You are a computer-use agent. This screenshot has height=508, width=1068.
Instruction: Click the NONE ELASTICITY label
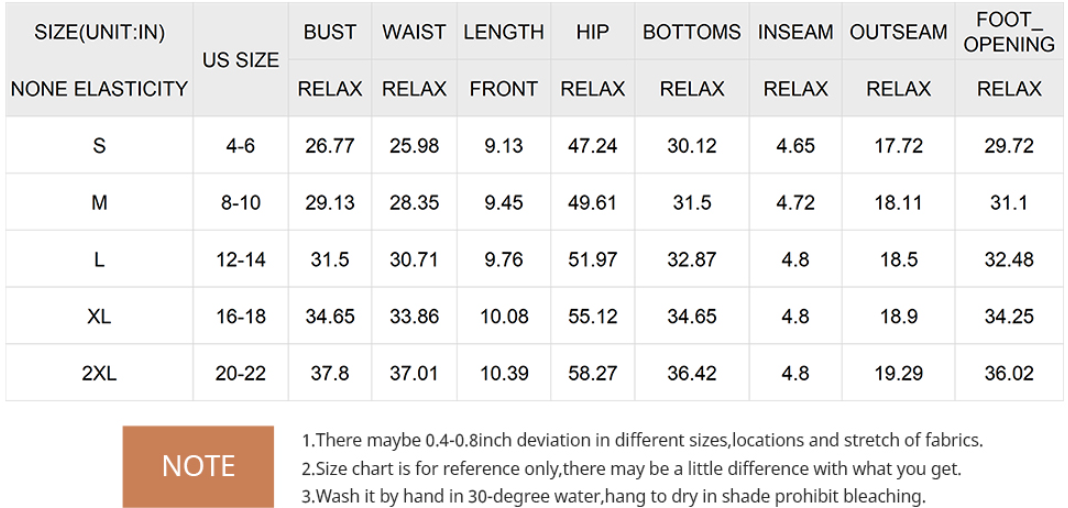(x=99, y=89)
